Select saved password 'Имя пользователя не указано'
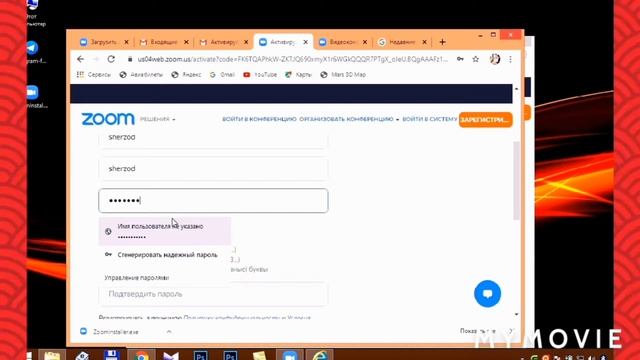Viewport: 640px width, 360px height. pos(164,231)
